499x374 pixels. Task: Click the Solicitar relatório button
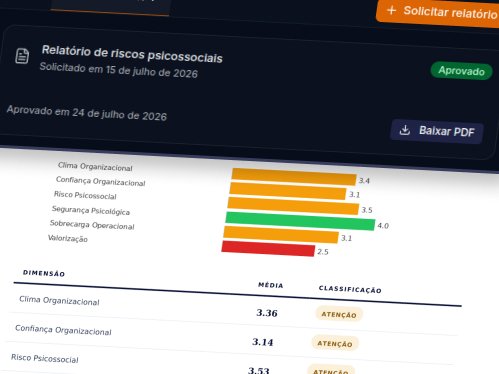(438, 12)
